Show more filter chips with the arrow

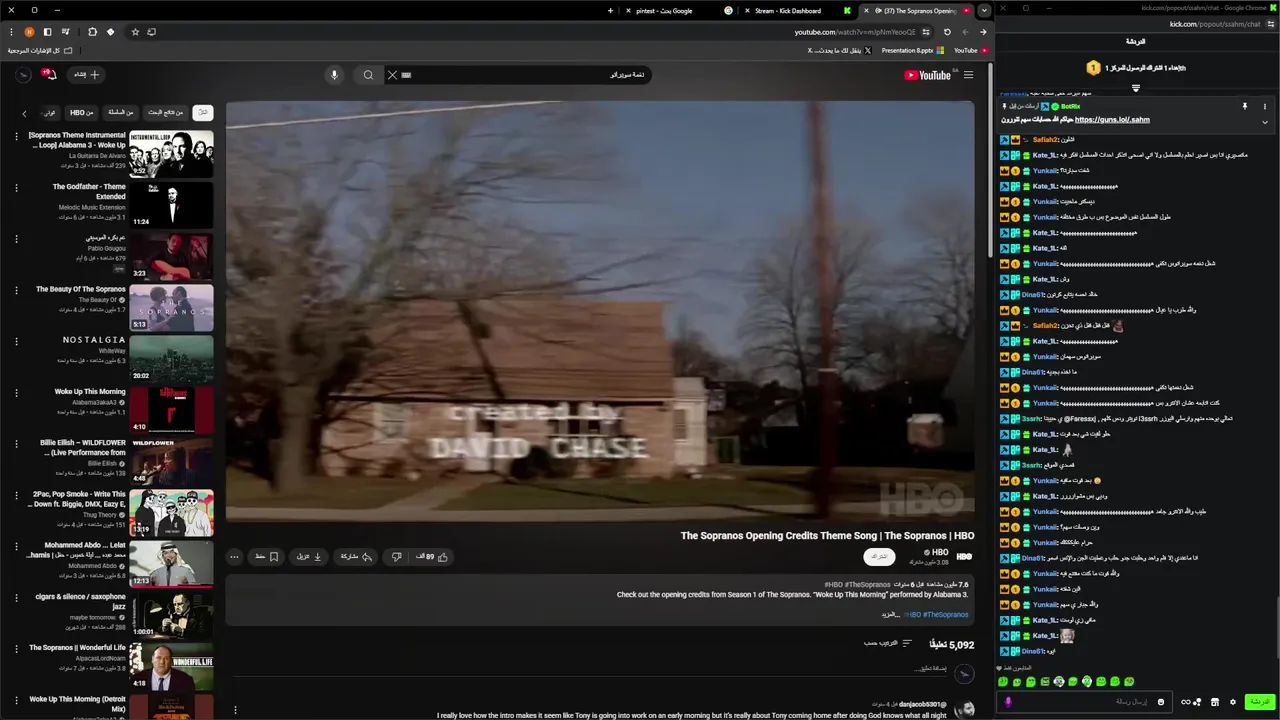tap(24, 113)
